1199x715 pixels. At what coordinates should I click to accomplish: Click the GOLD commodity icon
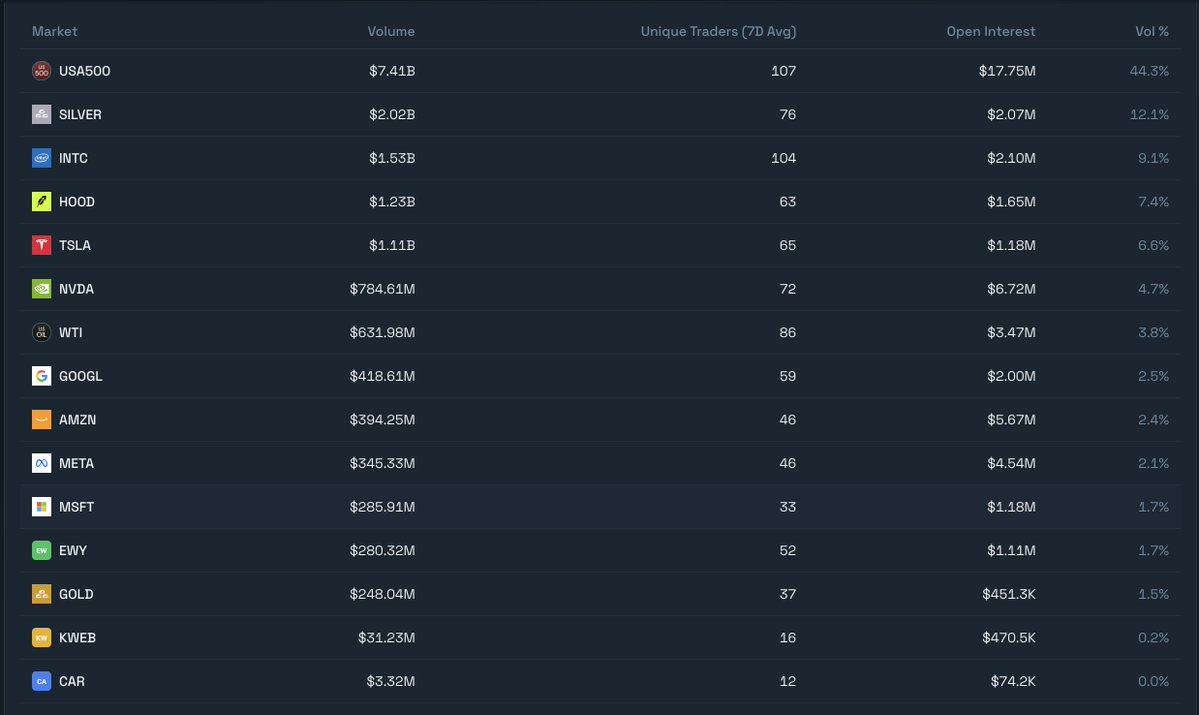(x=41, y=593)
